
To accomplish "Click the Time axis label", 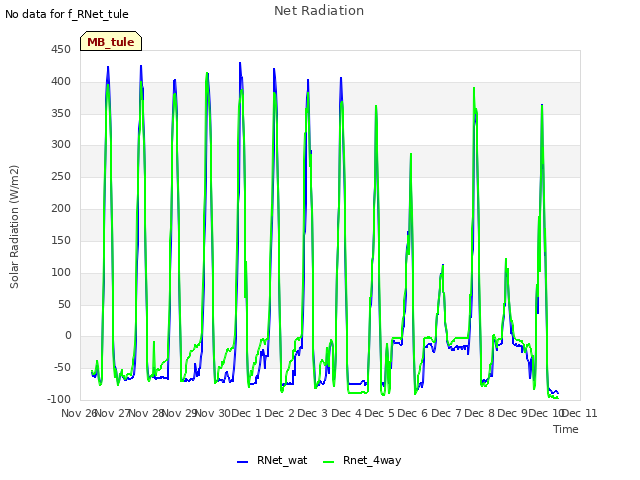I will tap(566, 429).
